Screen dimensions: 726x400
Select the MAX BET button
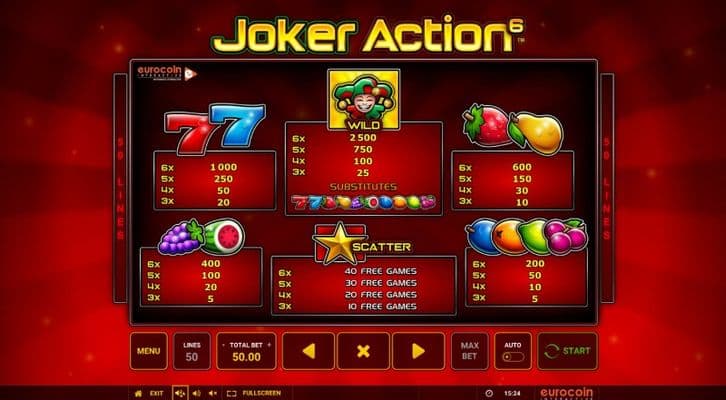point(469,351)
